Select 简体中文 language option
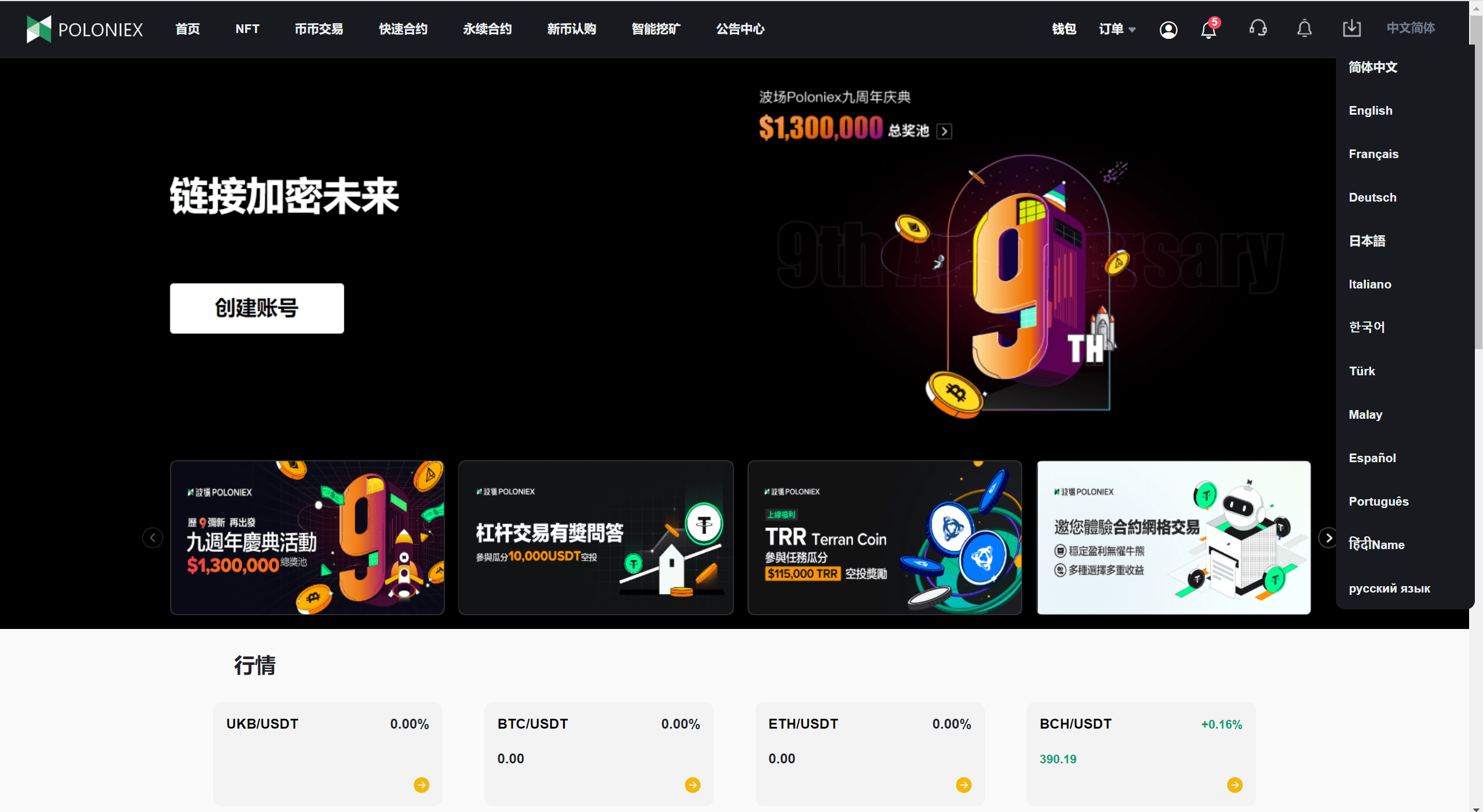This screenshot has width=1483, height=812. [x=1374, y=67]
